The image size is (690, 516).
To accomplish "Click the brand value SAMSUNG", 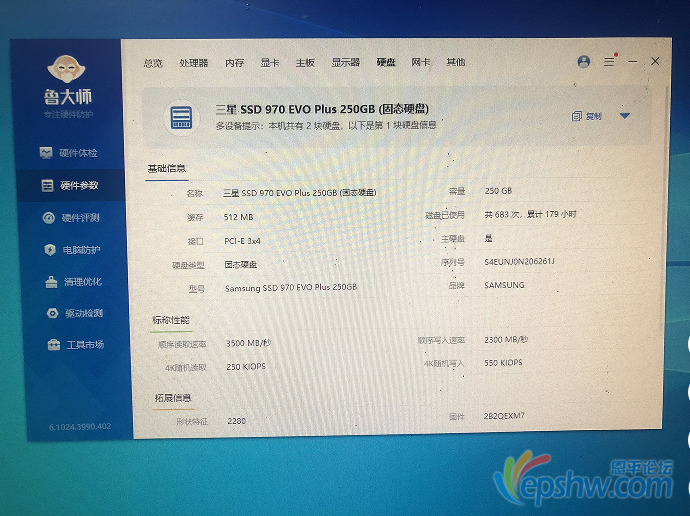I will tap(504, 285).
